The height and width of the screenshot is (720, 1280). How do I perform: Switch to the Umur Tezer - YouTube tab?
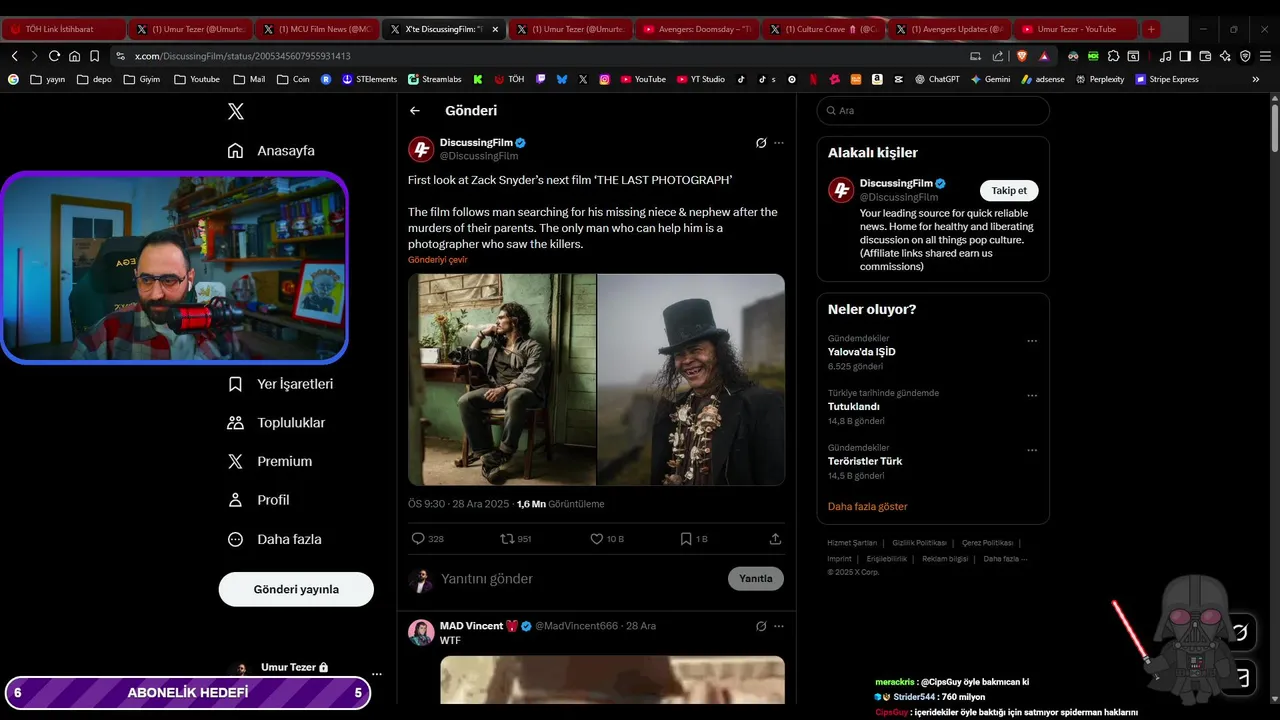point(1076,29)
